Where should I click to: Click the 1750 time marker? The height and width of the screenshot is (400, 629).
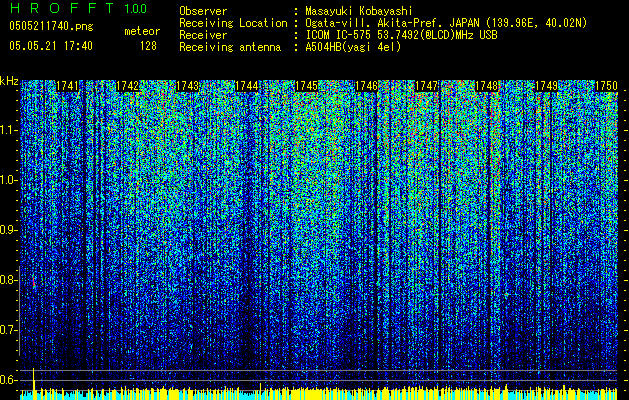(x=606, y=86)
